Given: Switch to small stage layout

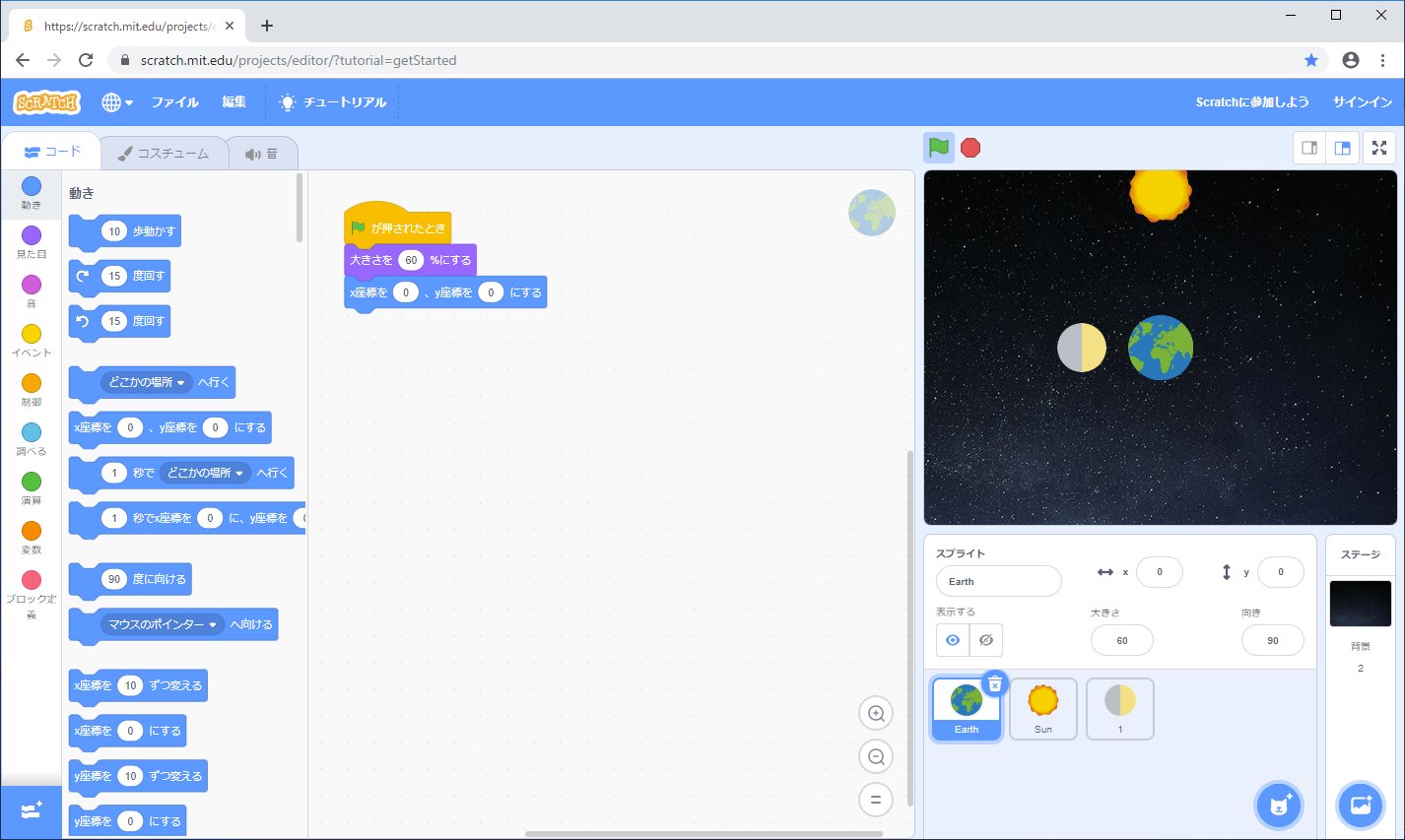Looking at the screenshot, I should tap(1309, 148).
